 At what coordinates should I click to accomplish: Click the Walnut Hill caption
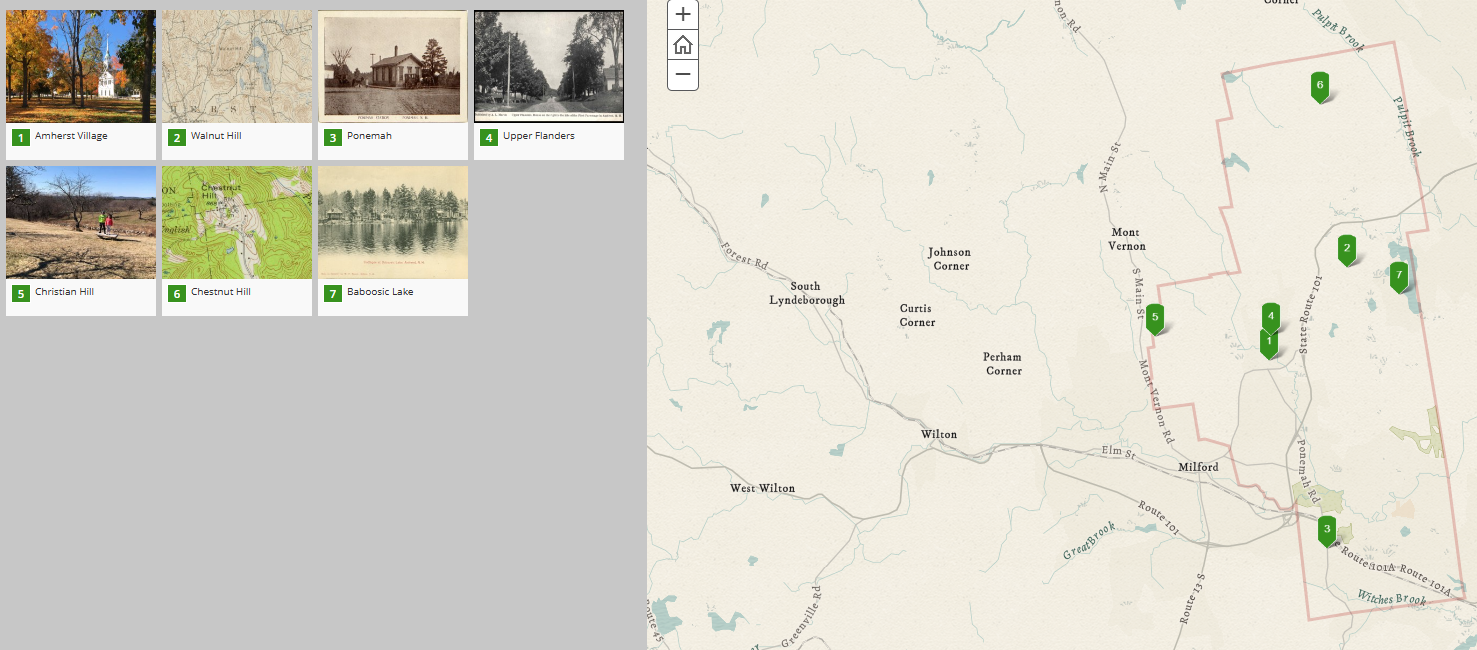tap(216, 136)
